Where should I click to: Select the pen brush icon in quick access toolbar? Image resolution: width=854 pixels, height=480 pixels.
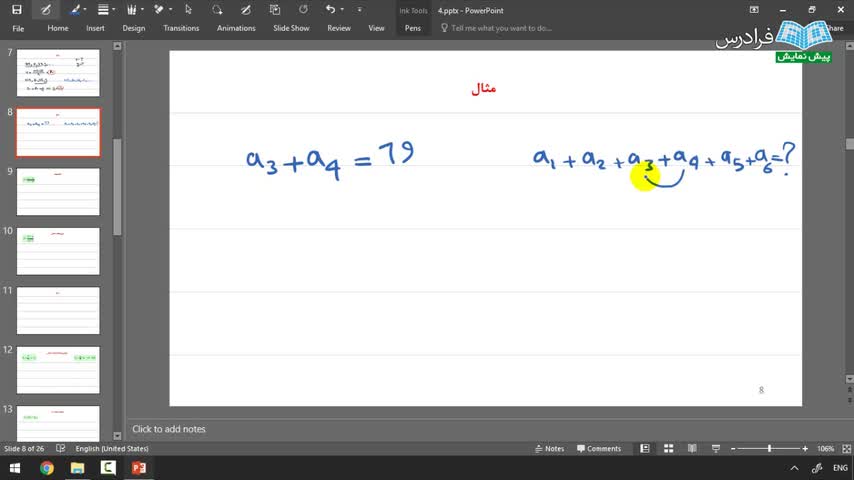[x=75, y=10]
